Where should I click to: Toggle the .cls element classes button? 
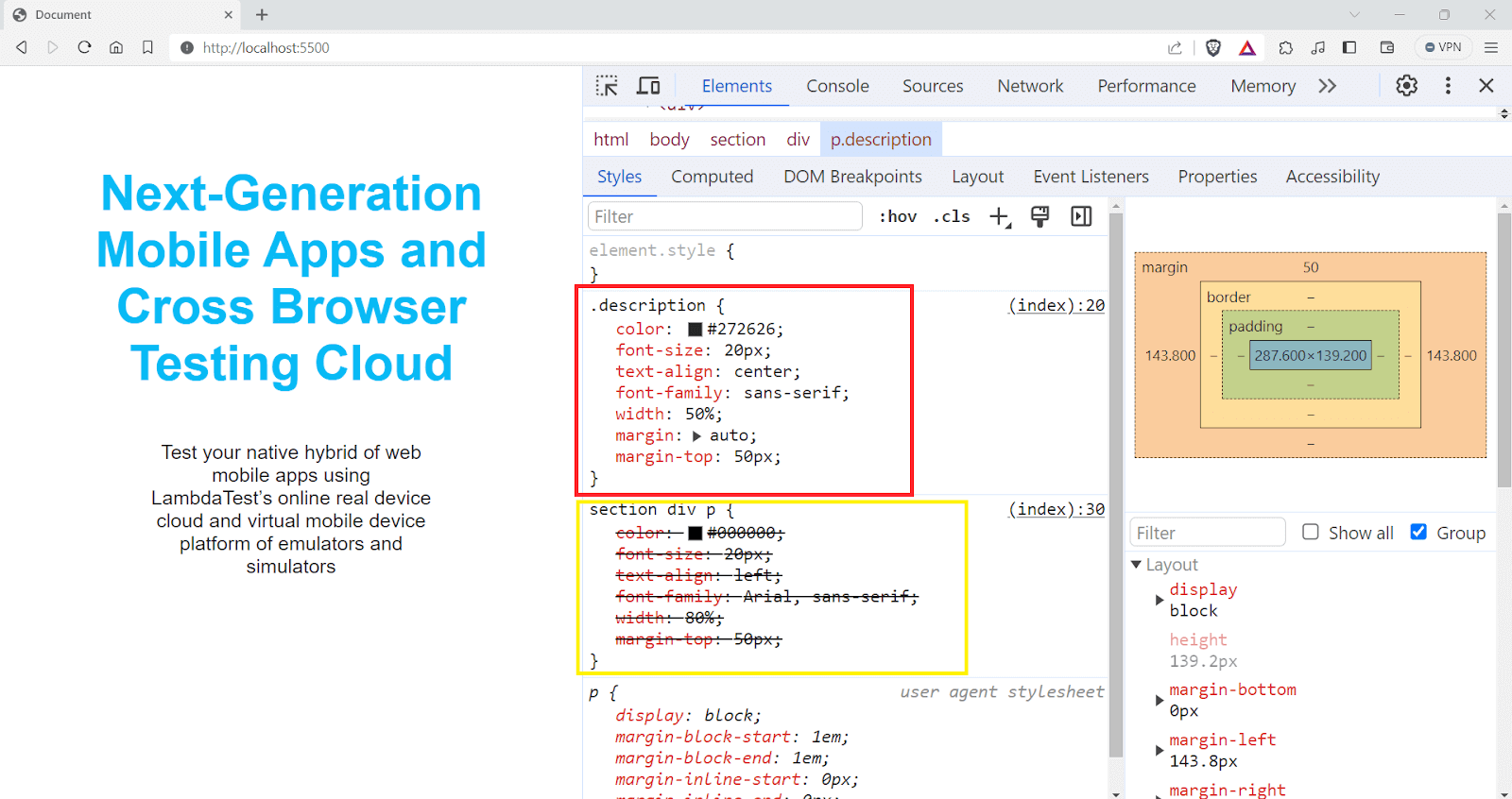(x=952, y=217)
